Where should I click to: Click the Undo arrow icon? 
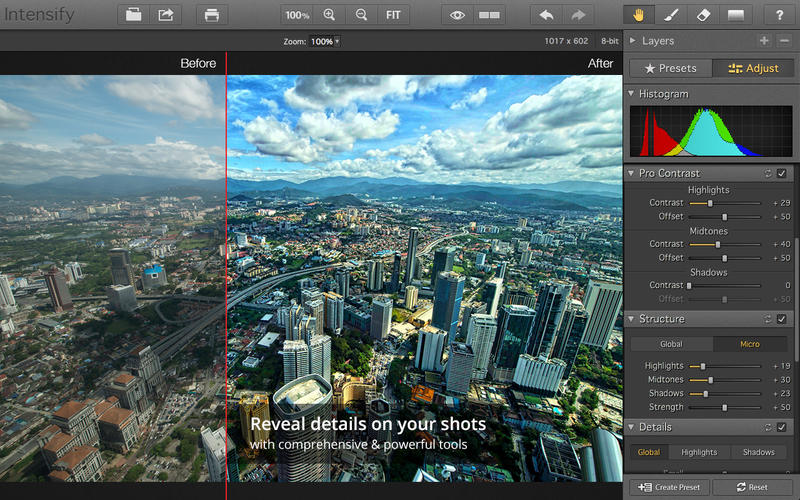click(545, 15)
